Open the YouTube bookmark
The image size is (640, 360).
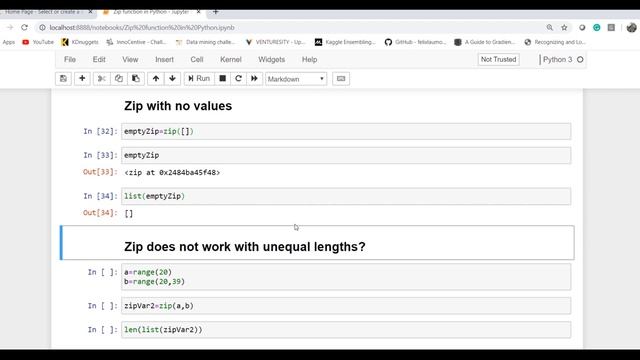[x=38, y=42]
